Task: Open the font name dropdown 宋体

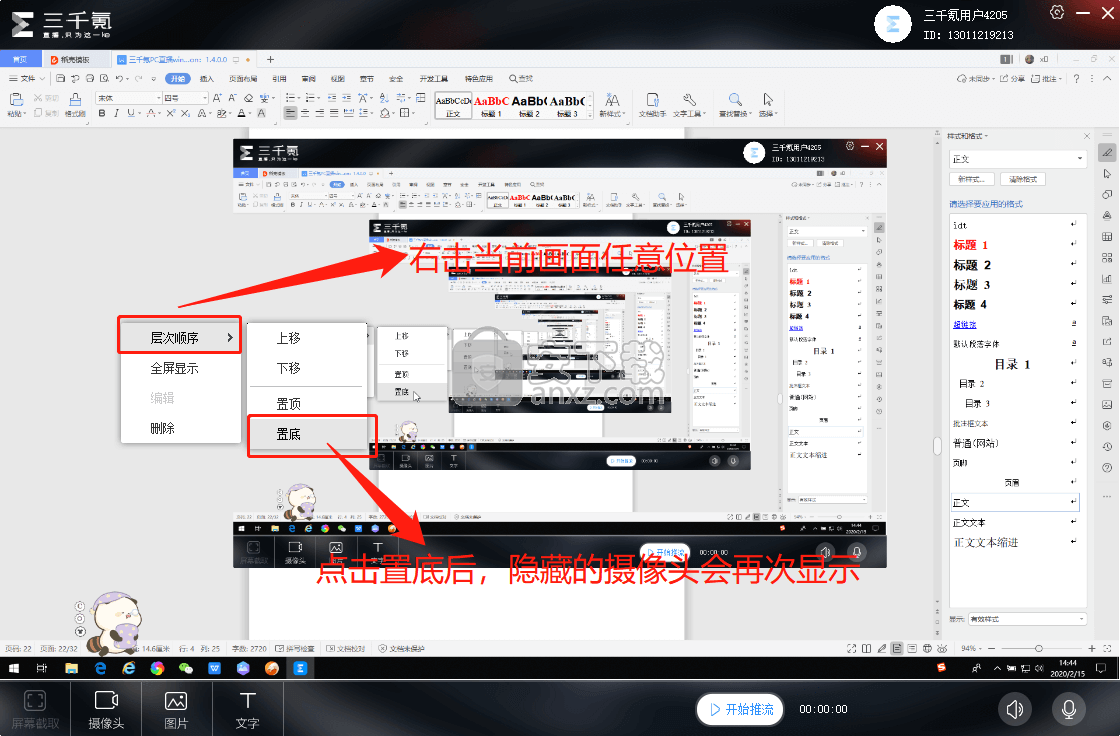Action: (129, 98)
